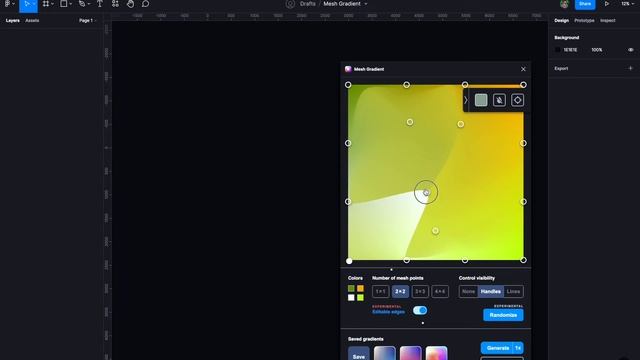Image resolution: width=640 pixels, height=360 pixels.
Task: Open the Figma main menu icon
Action: pyautogui.click(x=7, y=4)
